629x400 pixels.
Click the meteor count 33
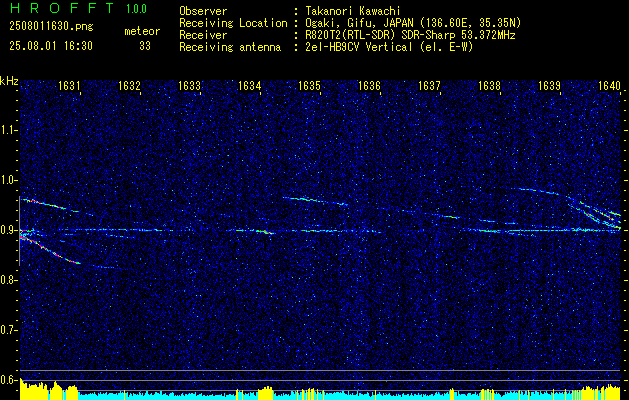coord(145,46)
